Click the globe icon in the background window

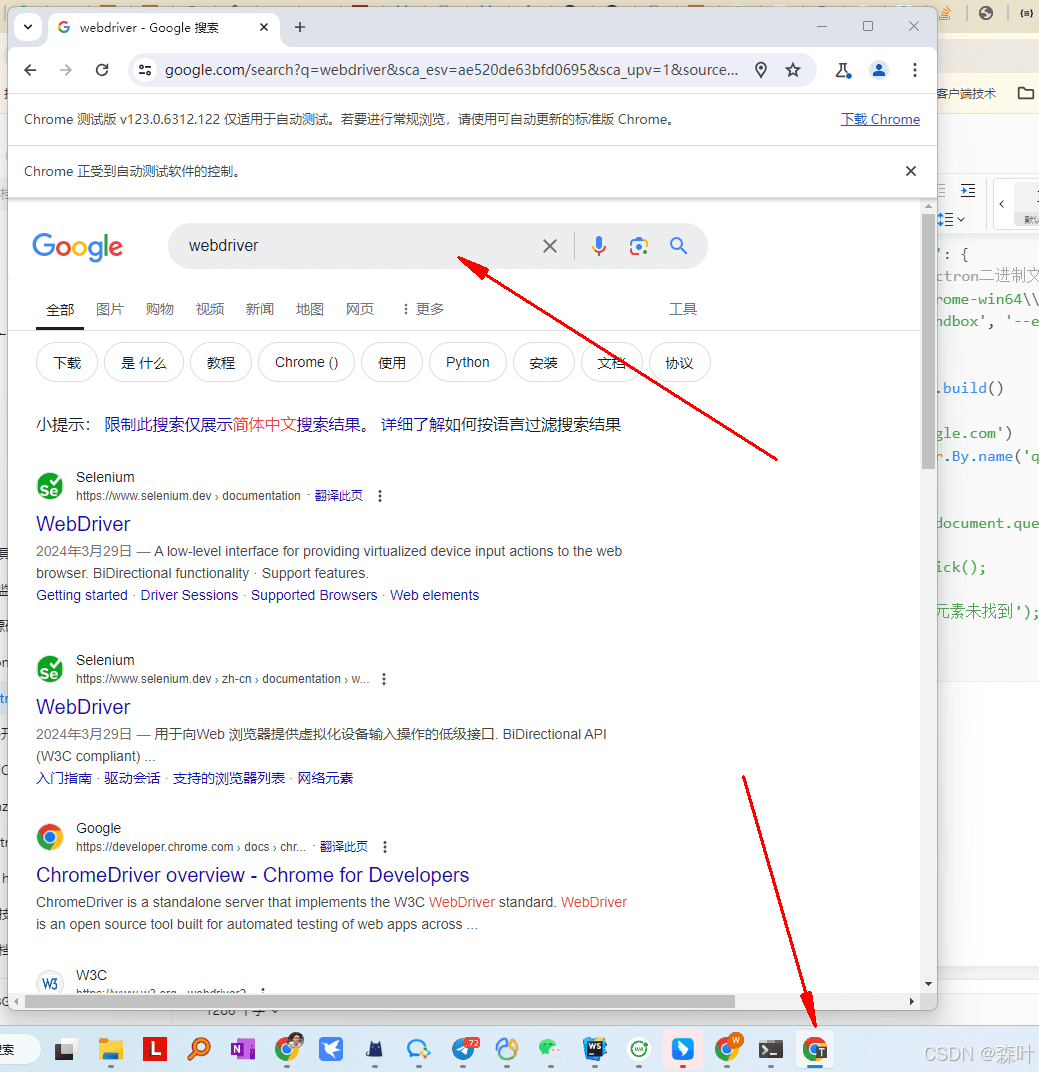[986, 13]
